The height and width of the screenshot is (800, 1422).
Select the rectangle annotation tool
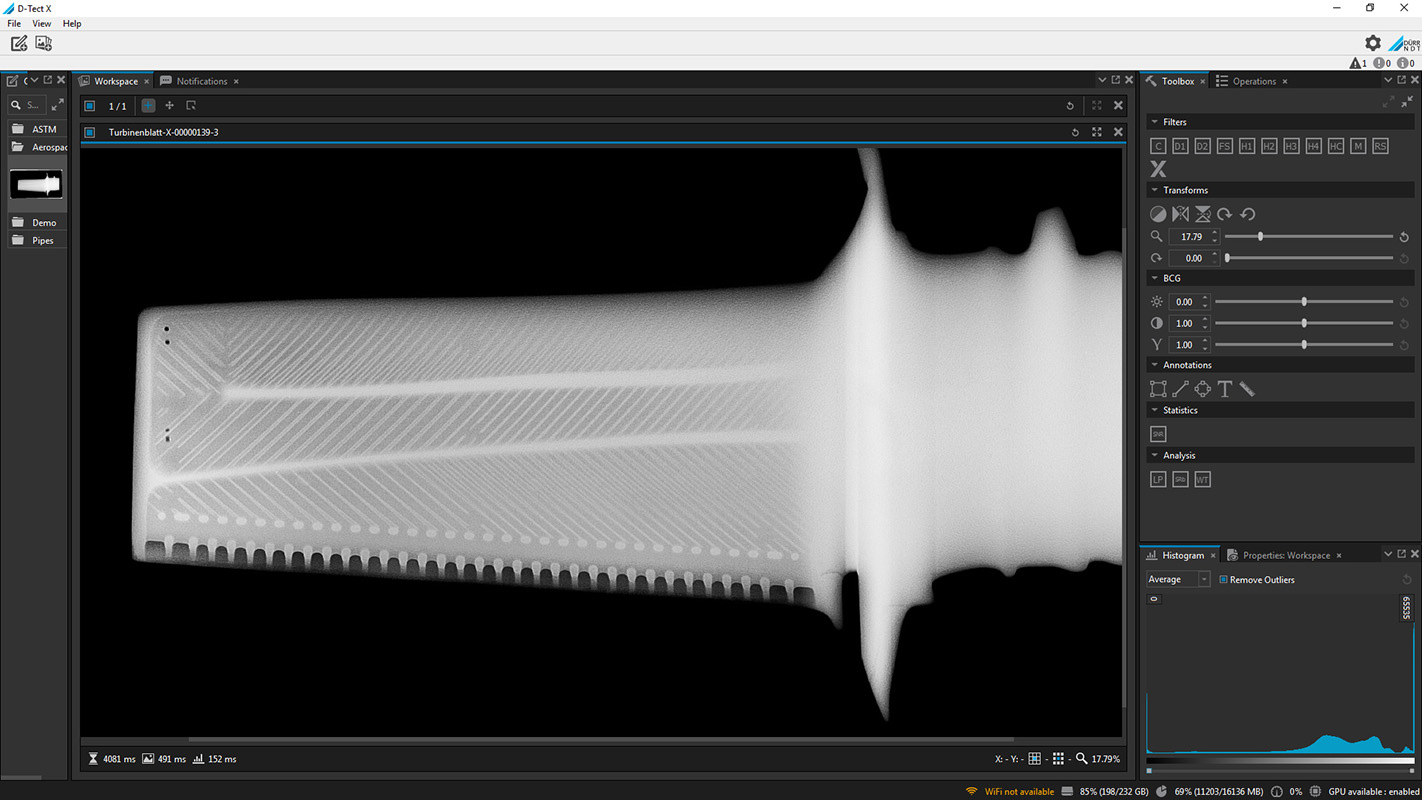point(1158,389)
